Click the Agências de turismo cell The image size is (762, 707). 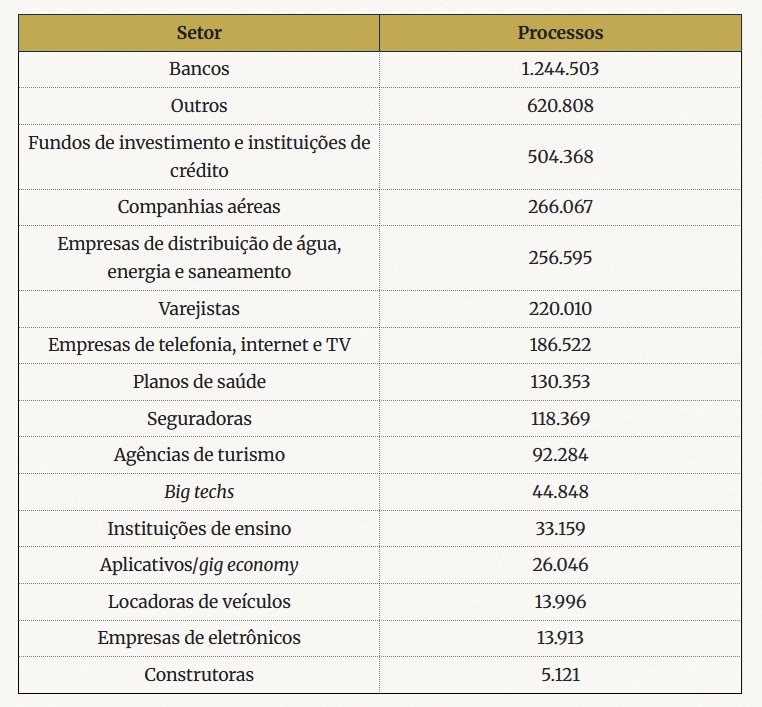point(199,455)
